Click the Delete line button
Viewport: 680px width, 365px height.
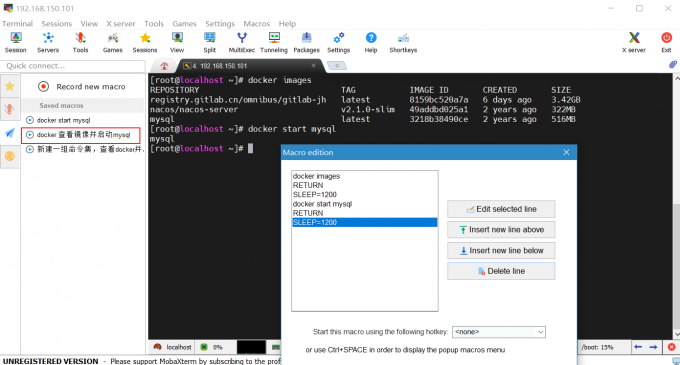[501, 271]
